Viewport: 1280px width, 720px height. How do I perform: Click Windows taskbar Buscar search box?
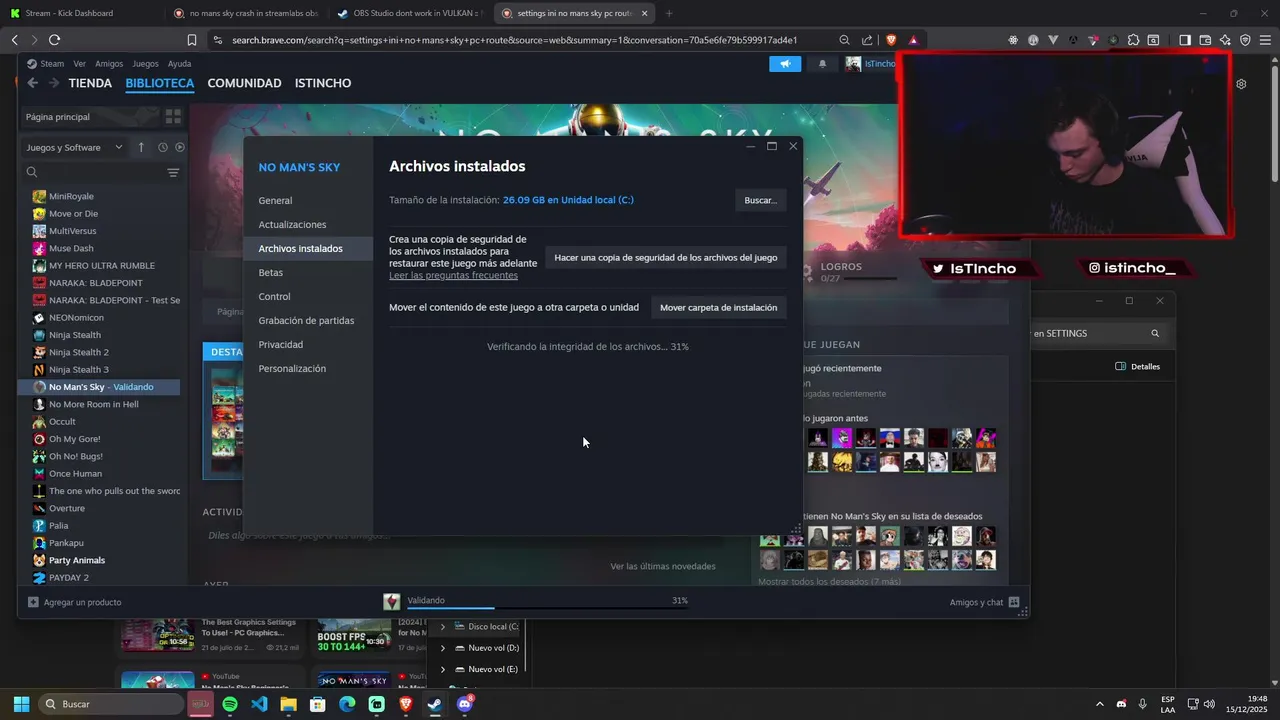(x=110, y=704)
